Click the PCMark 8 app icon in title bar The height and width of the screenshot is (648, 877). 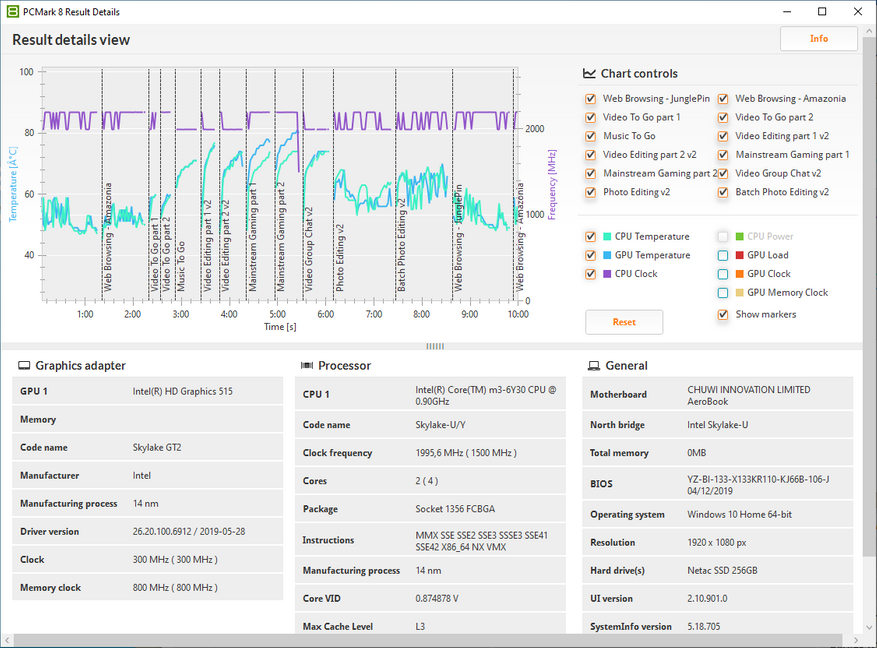12,11
